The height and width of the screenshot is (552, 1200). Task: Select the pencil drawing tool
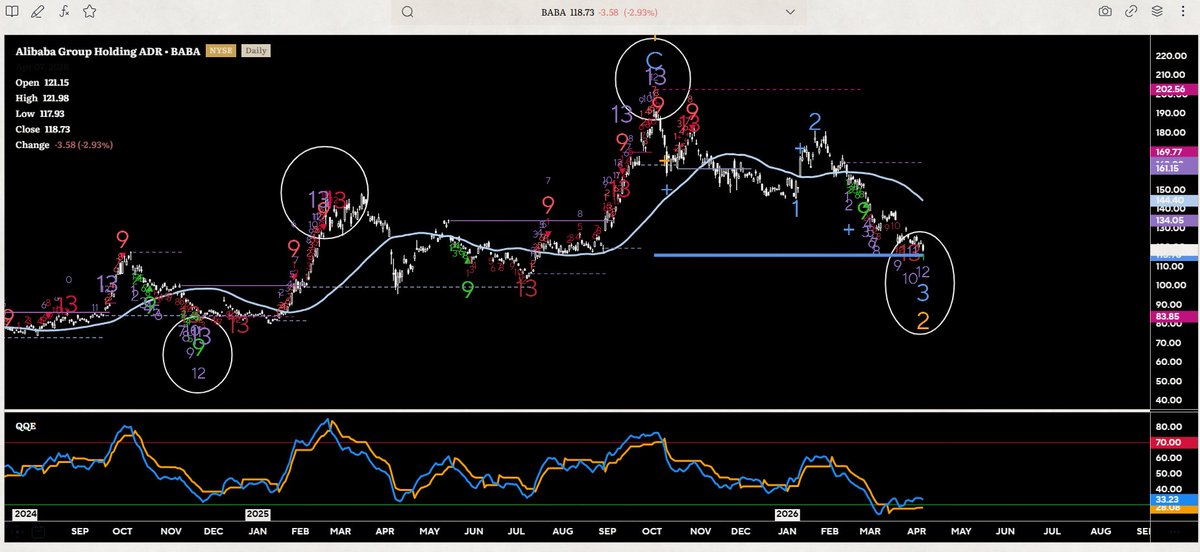38,12
